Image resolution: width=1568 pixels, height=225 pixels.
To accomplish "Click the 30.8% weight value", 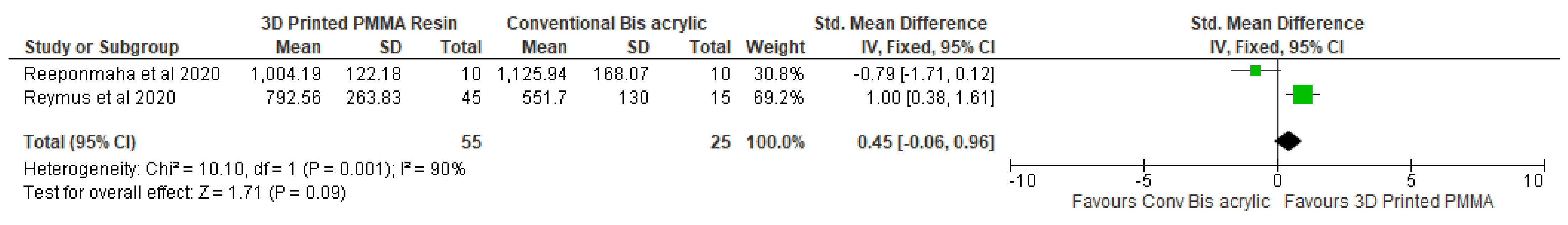I will (779, 74).
